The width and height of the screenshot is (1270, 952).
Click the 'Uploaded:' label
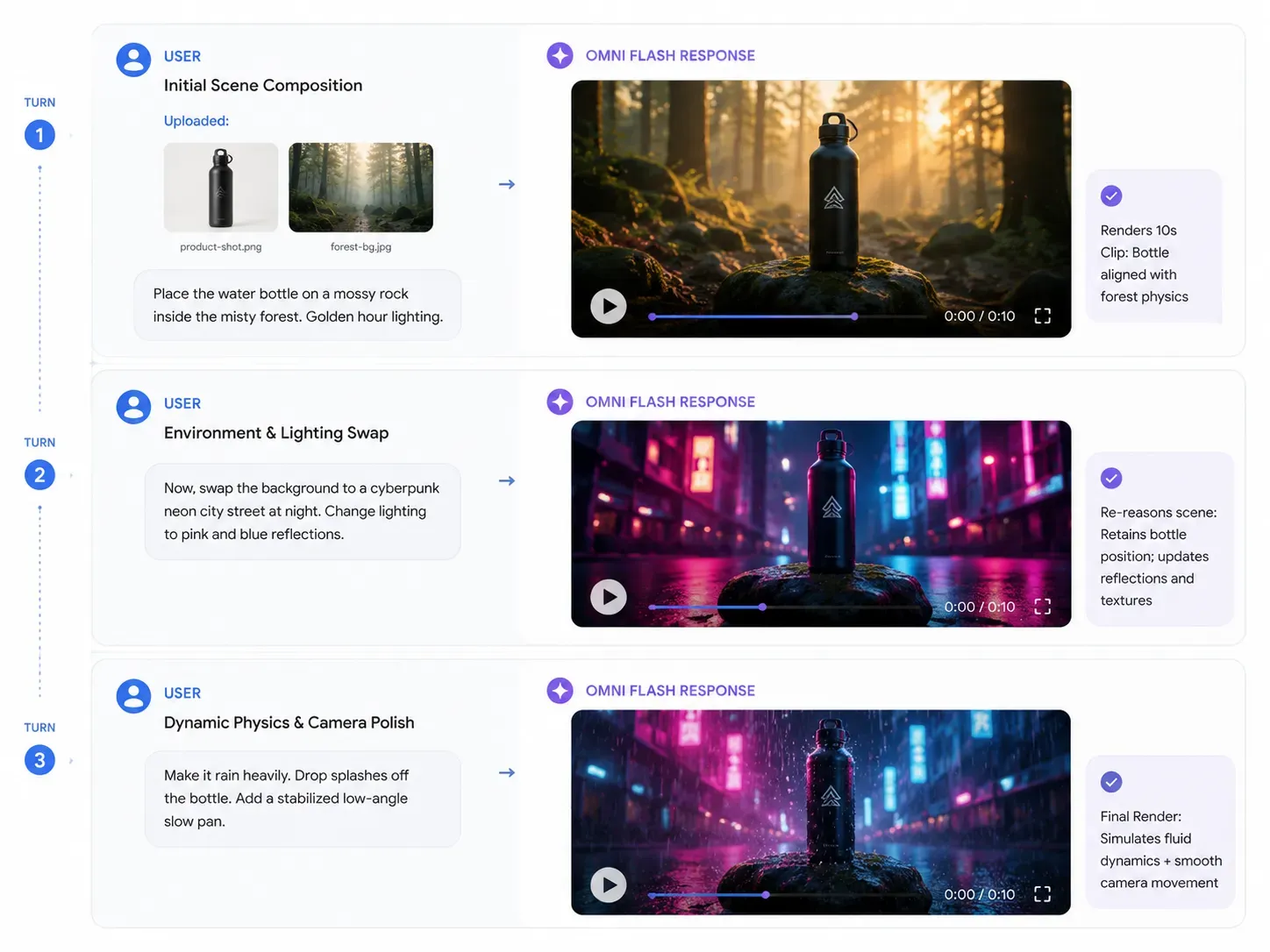click(196, 121)
